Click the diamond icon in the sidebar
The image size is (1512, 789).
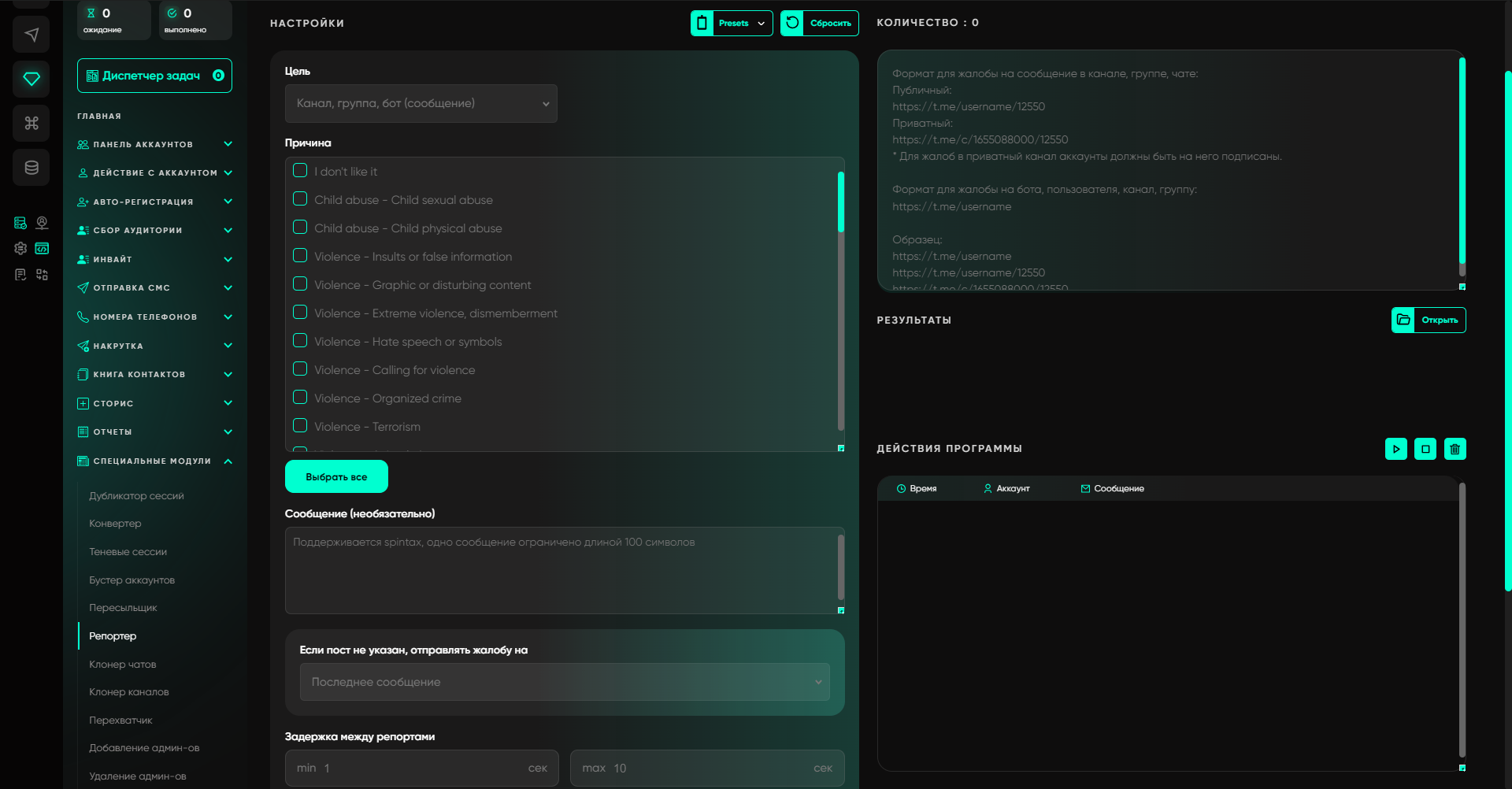click(31, 79)
